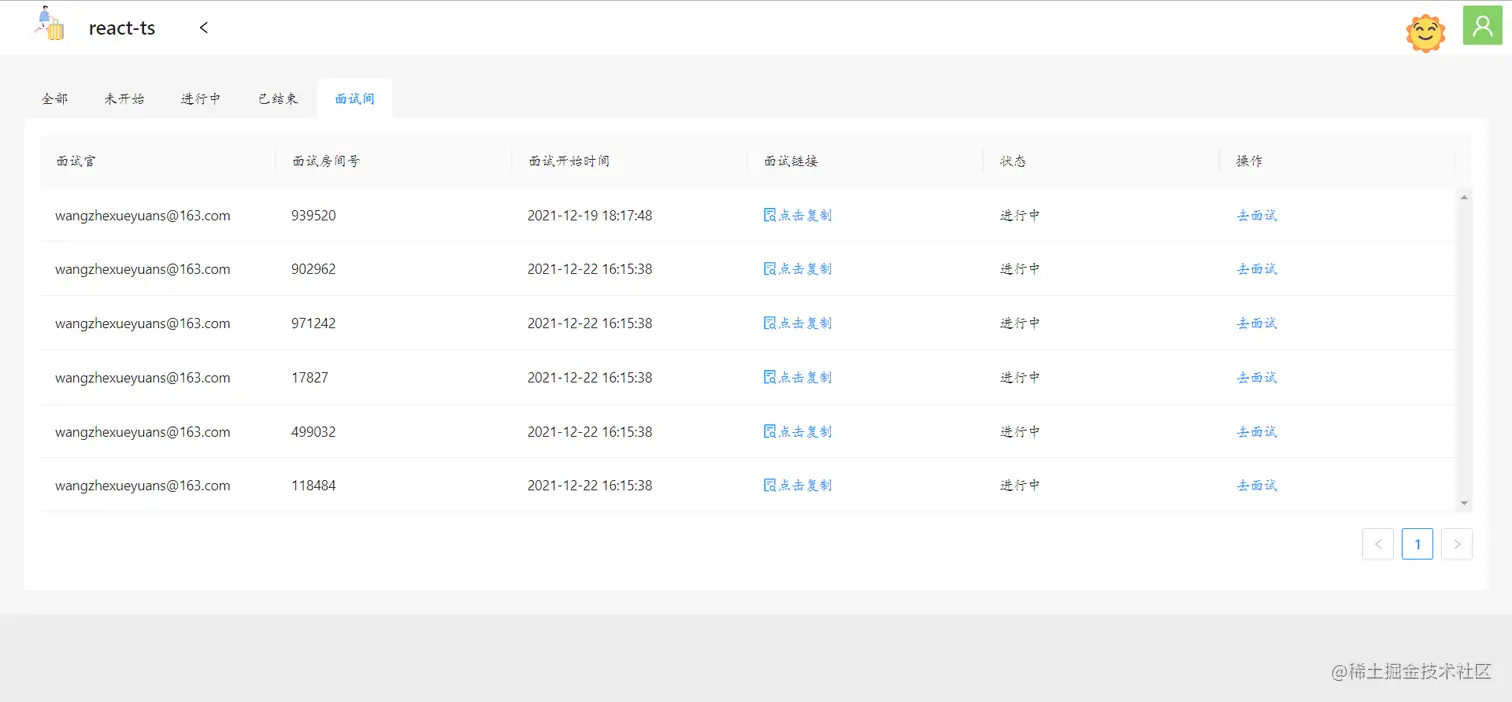This screenshot has height=702, width=1512.
Task: Collapse the sidebar with the left chevron
Action: coord(204,27)
